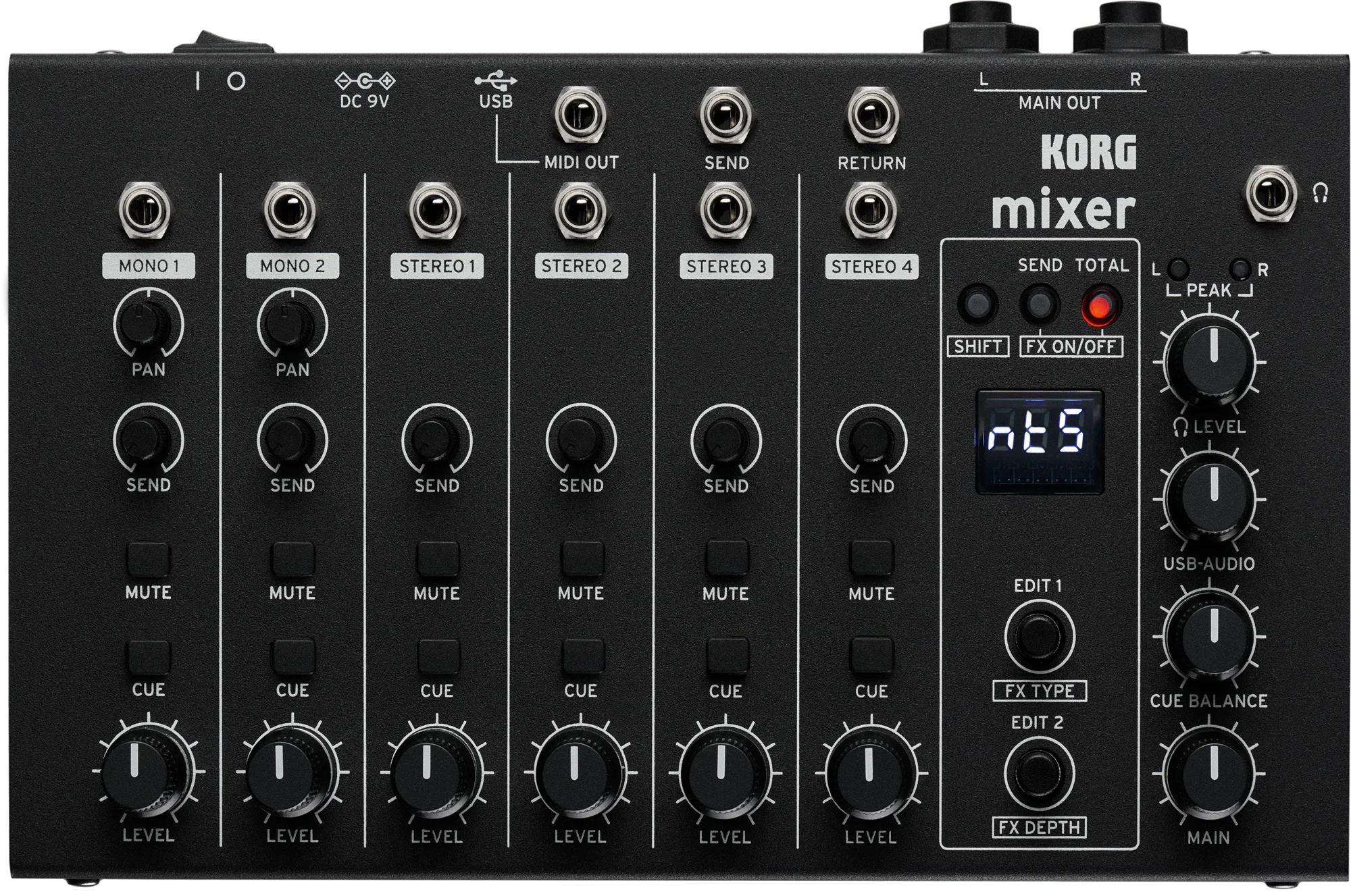
Task: Click the MONO 1 PAN knob
Action: click(x=144, y=324)
